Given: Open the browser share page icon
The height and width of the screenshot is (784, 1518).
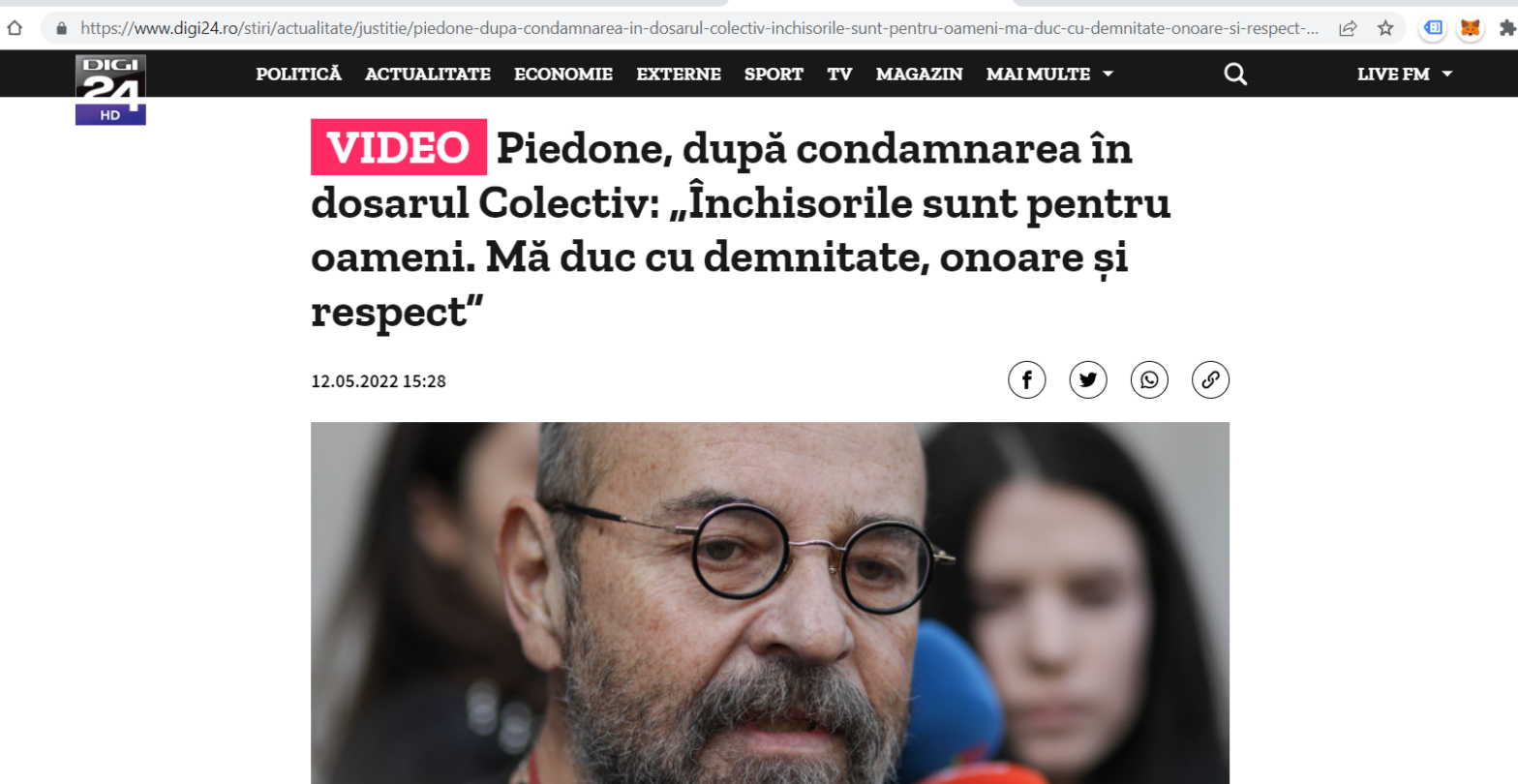Looking at the screenshot, I should point(1348,28).
